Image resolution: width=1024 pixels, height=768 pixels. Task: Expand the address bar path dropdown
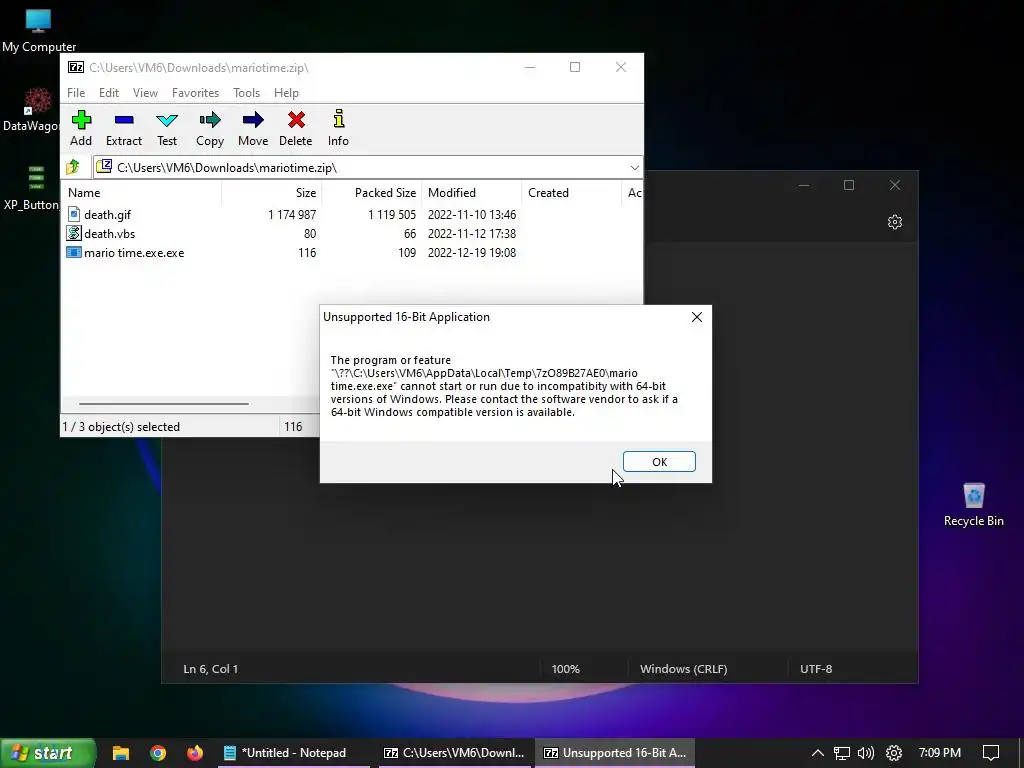(634, 168)
